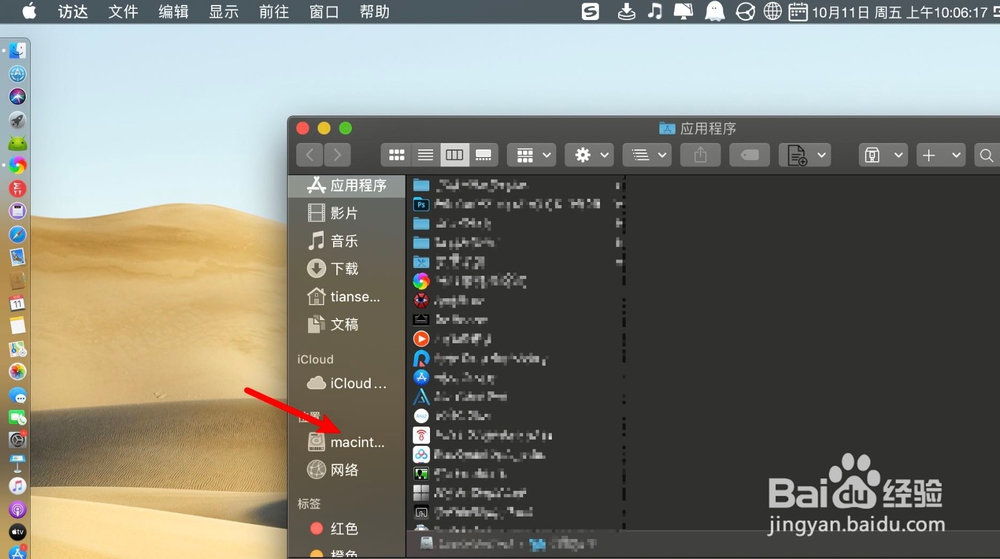The width and height of the screenshot is (1000, 559).
Task: Open Launchpad rocket icon in Dock
Action: click(17, 120)
